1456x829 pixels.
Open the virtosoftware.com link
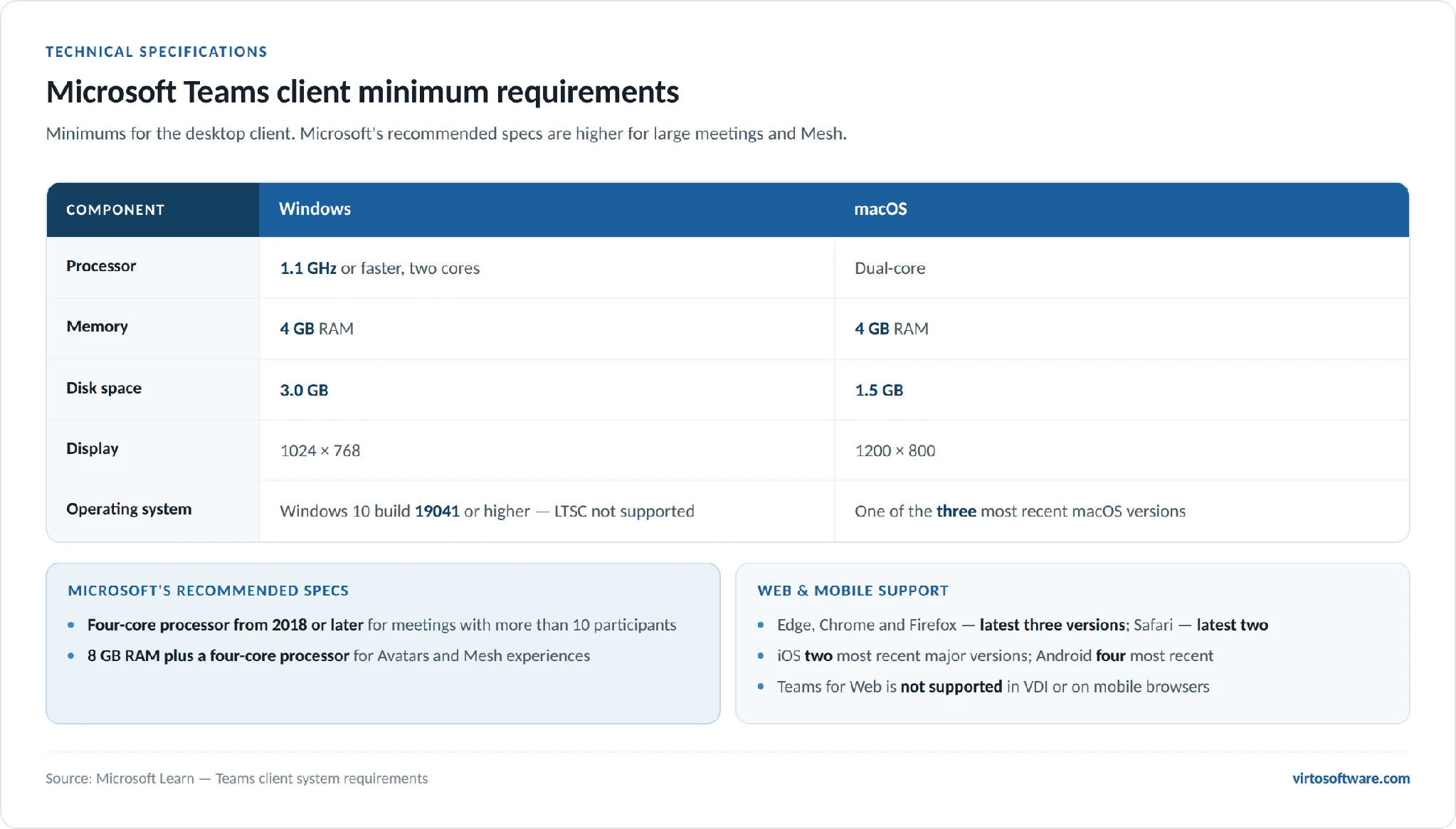1351,778
